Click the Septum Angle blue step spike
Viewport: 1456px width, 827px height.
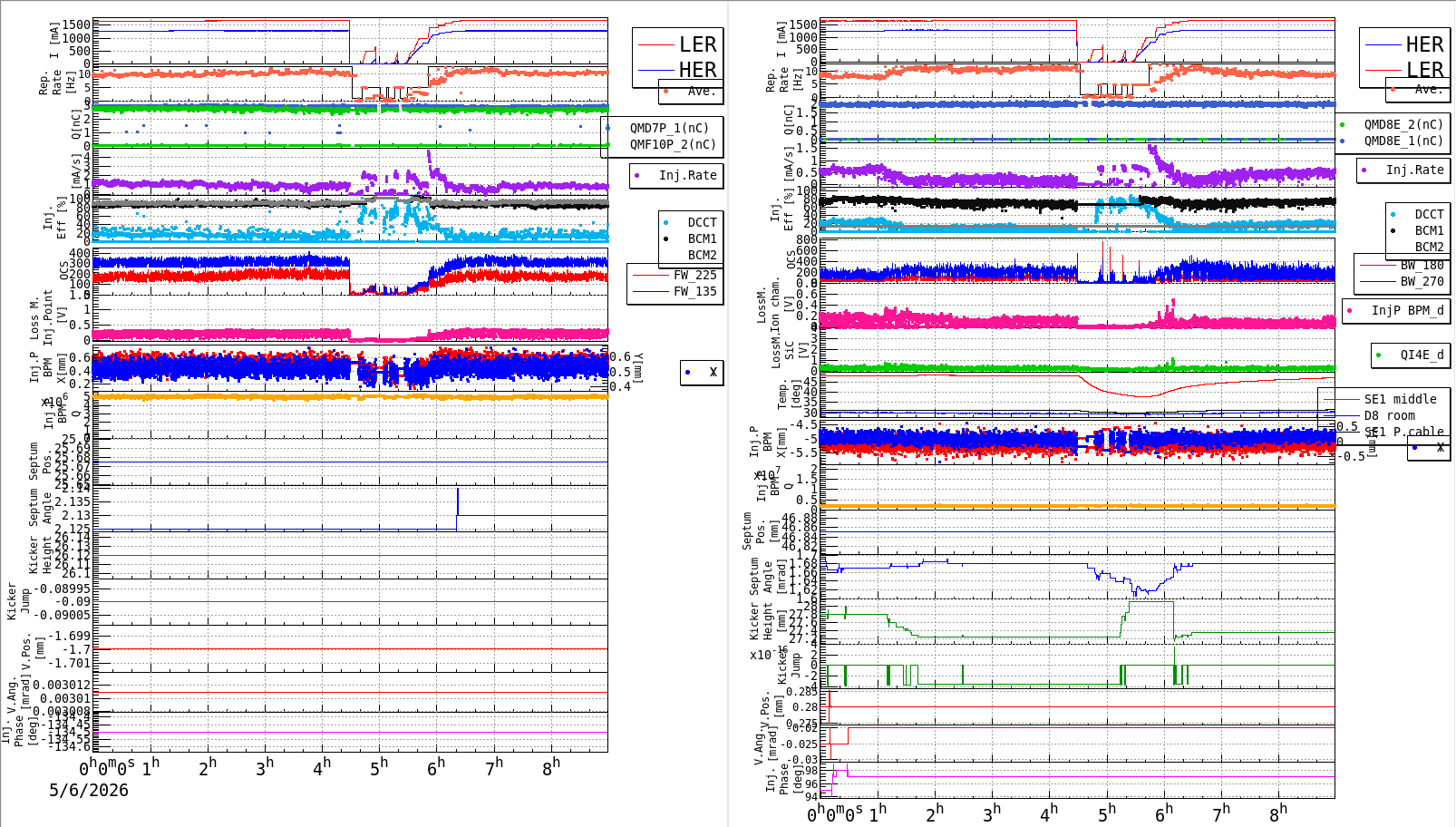coord(458,501)
